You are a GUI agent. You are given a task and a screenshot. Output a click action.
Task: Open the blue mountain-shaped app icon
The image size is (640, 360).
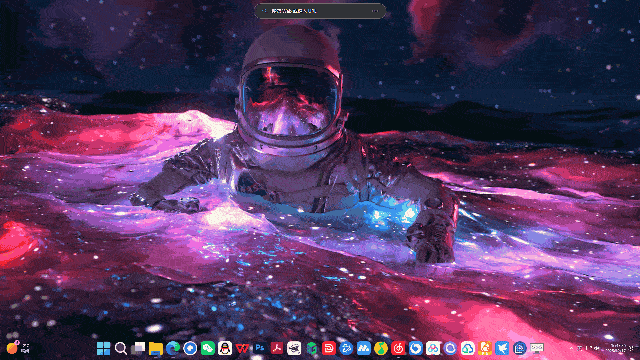pyautogui.click(x=363, y=348)
